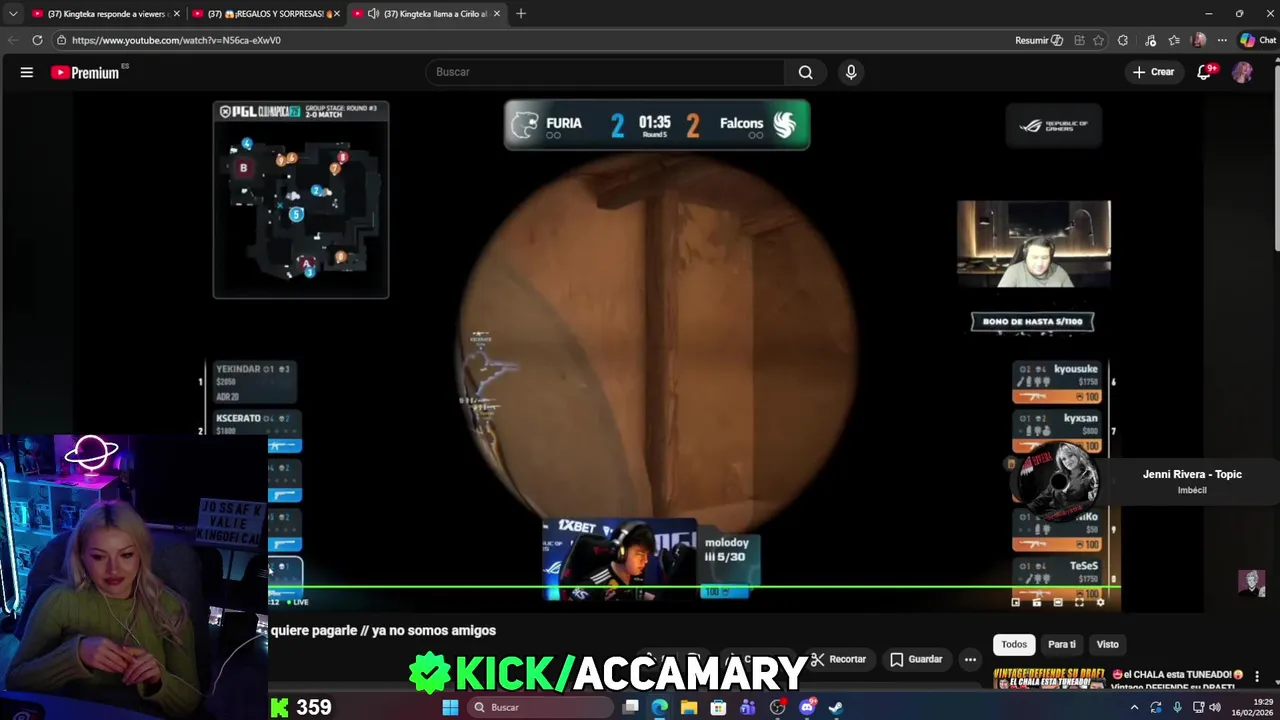The height and width of the screenshot is (720, 1280).
Task: Select the Todos filter chip
Action: point(1014,644)
